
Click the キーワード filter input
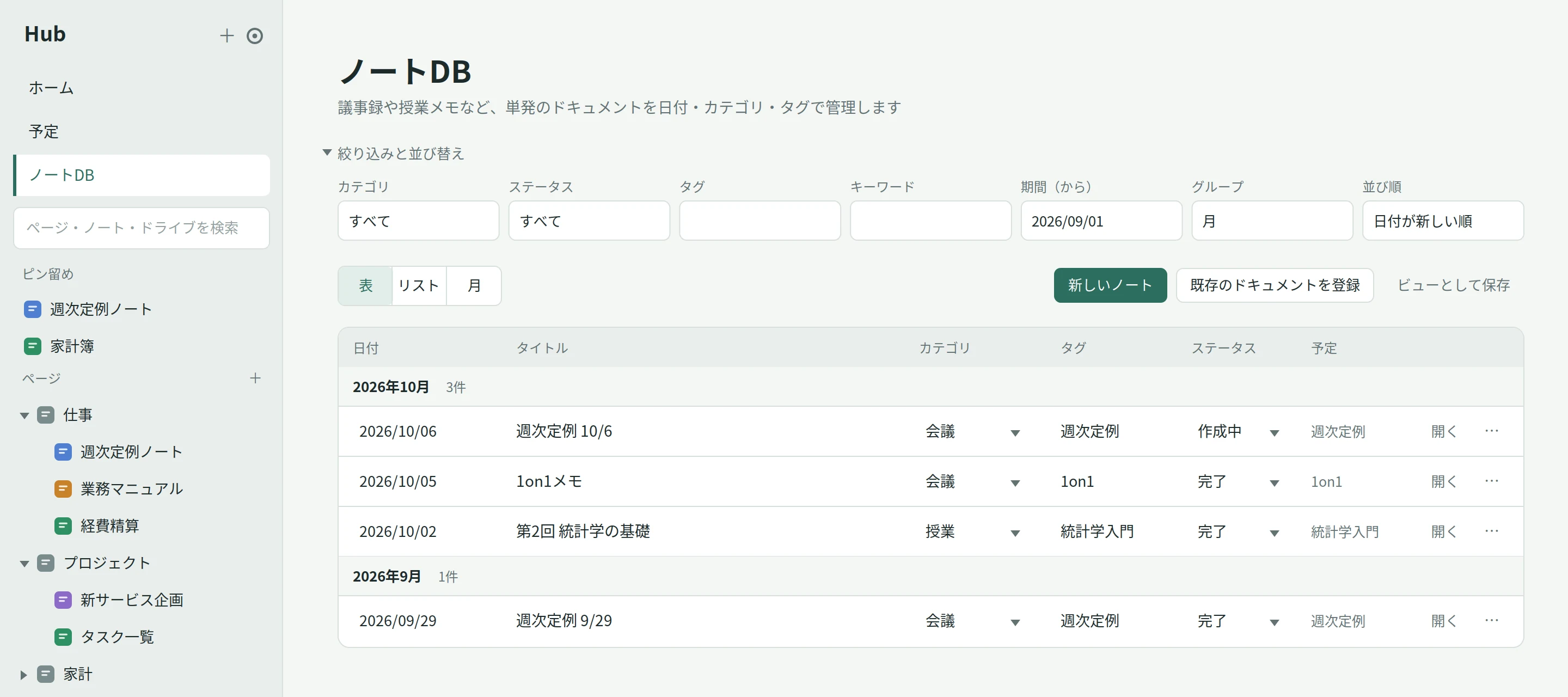(x=930, y=221)
